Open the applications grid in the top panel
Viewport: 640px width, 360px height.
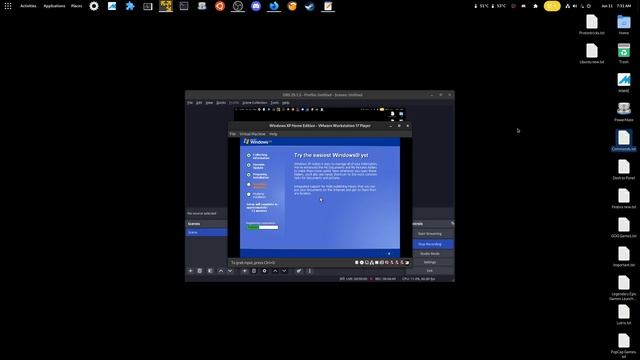click(8, 6)
